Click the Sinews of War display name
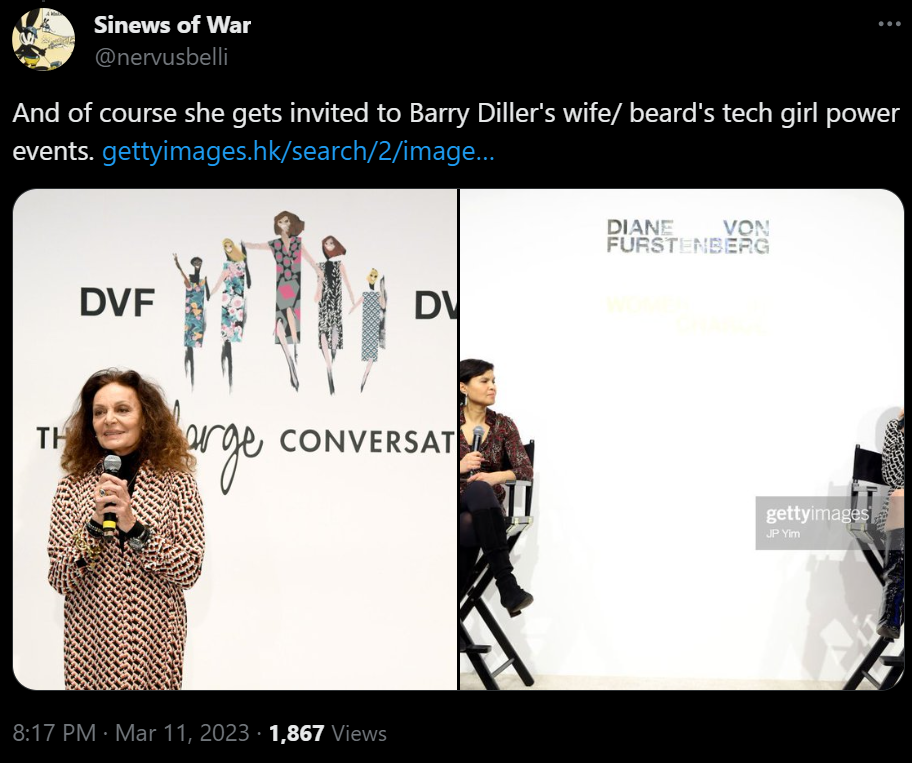The image size is (912, 763). (172, 25)
